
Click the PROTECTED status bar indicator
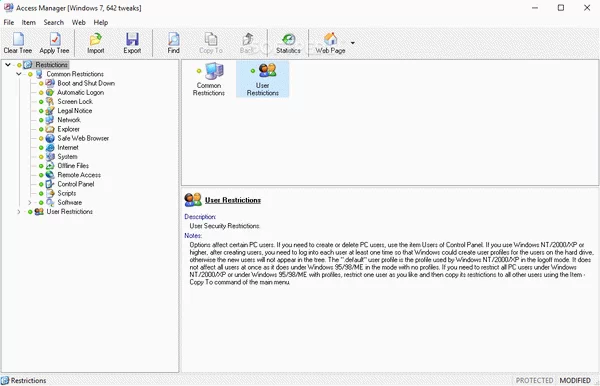click(534, 380)
